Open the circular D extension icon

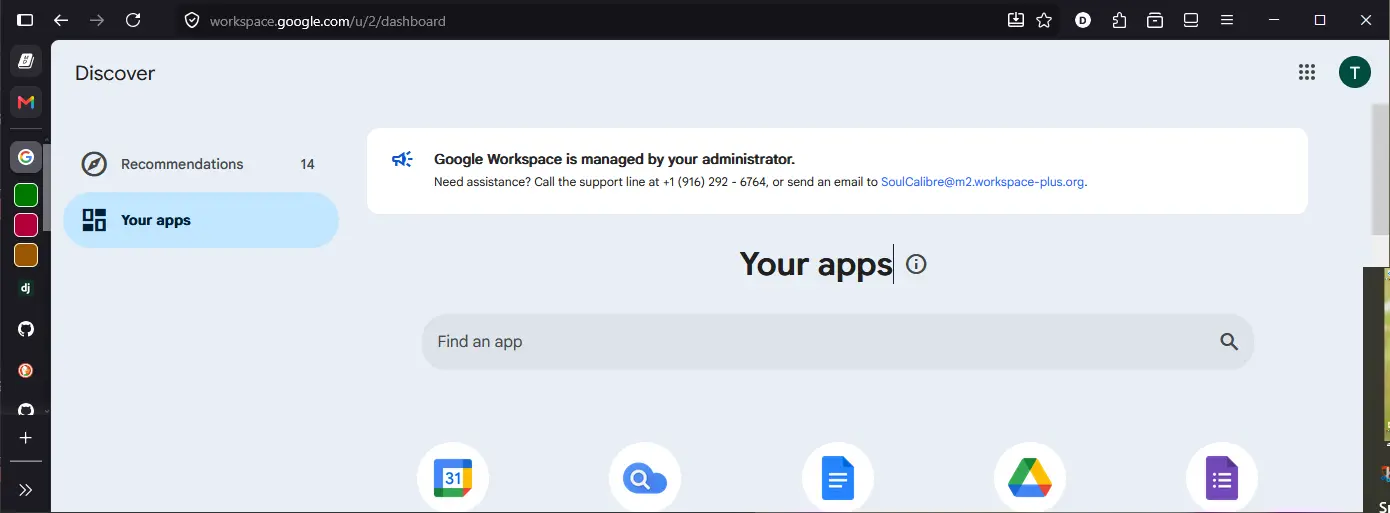pyautogui.click(x=1083, y=20)
